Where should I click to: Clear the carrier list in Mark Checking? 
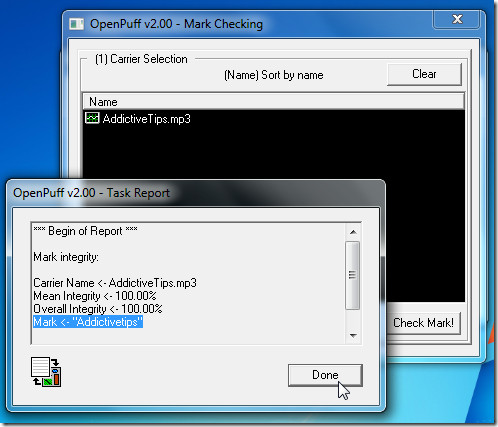(424, 74)
